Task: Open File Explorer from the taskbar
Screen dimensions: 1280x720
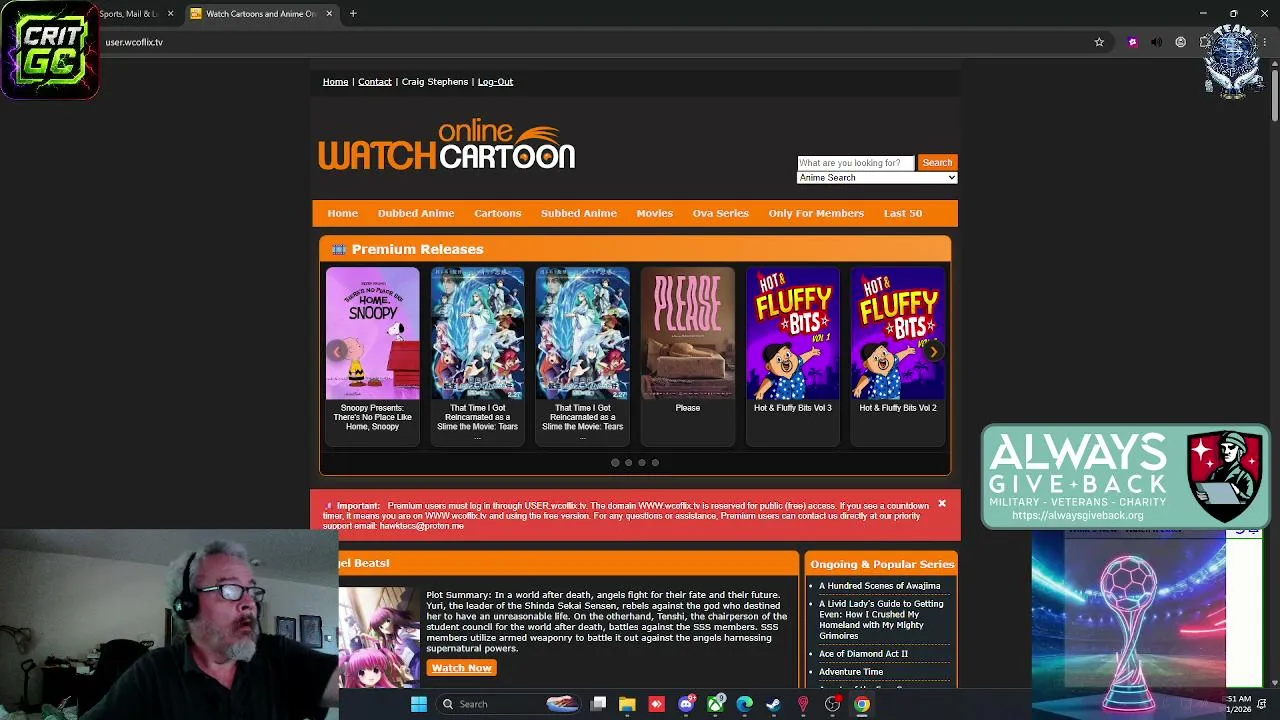Action: (627, 704)
